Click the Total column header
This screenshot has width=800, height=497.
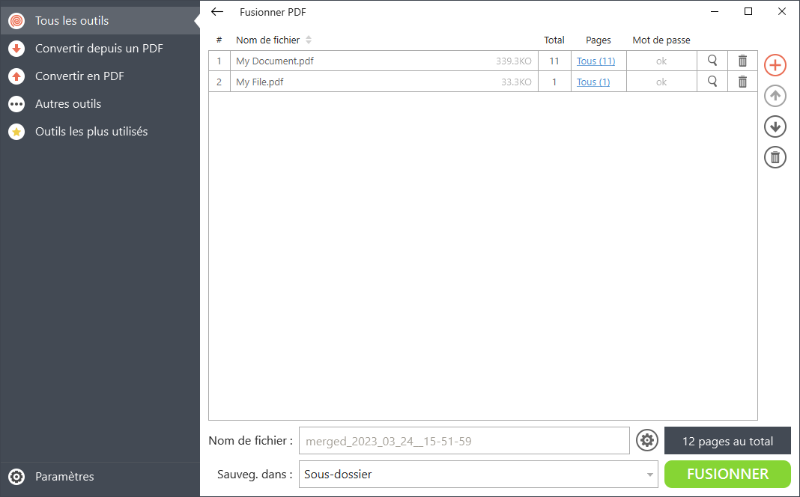[x=554, y=40]
